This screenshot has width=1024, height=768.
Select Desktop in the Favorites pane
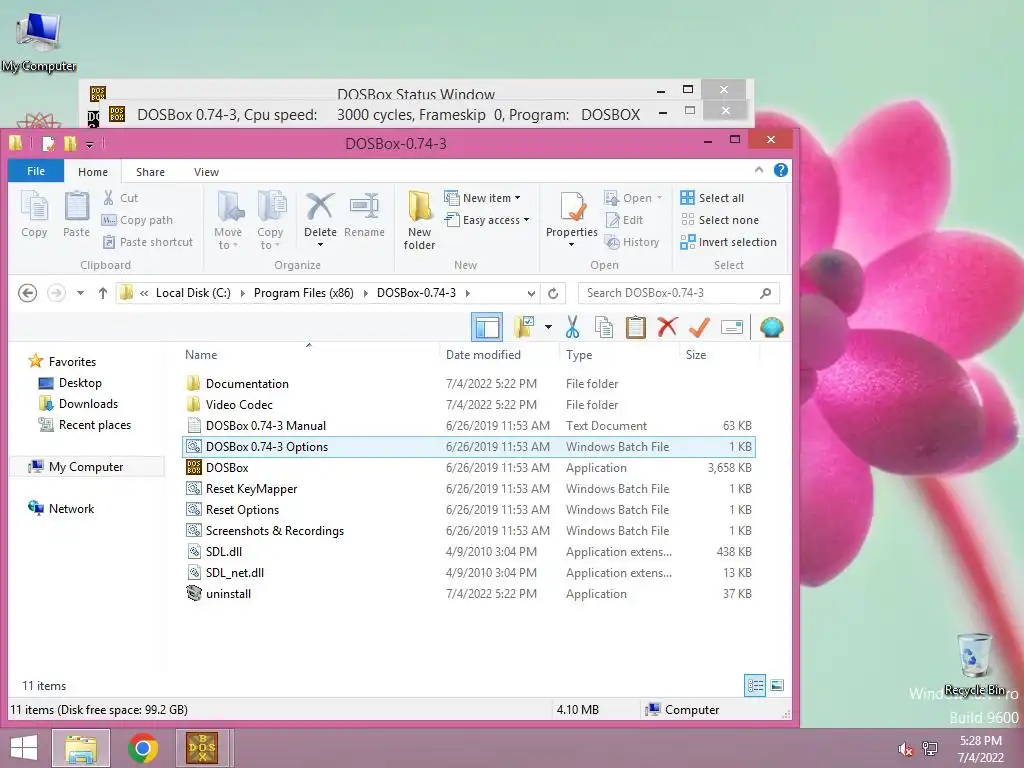tap(80, 383)
